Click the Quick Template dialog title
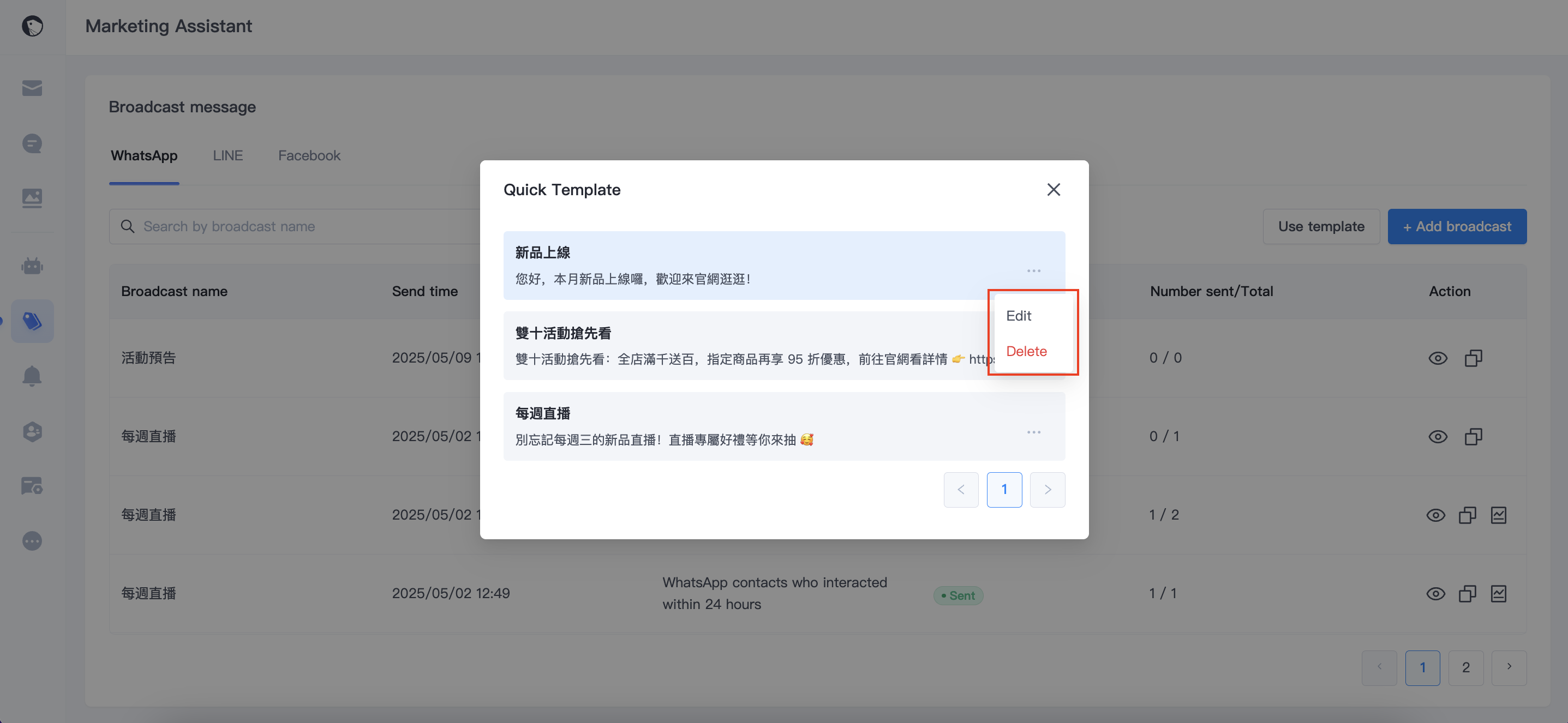The height and width of the screenshot is (723, 1568). tap(562, 190)
